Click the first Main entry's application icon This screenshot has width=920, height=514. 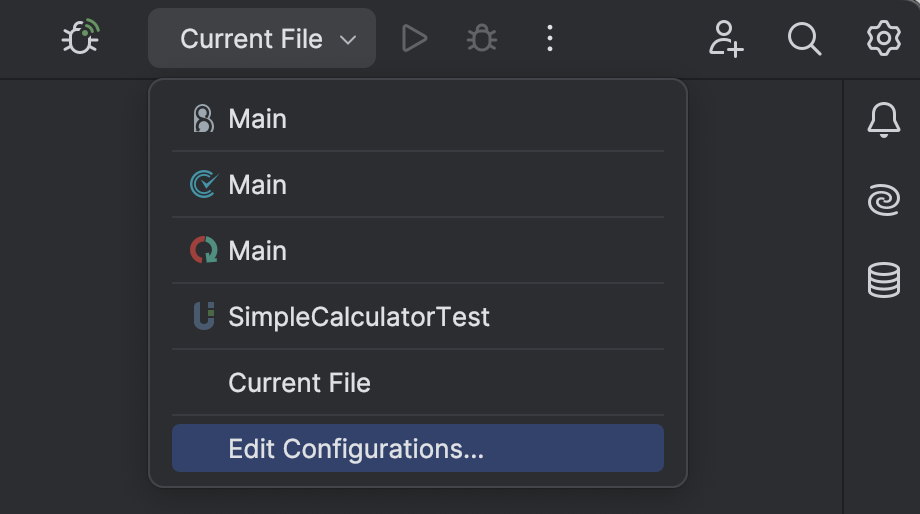[204, 119]
